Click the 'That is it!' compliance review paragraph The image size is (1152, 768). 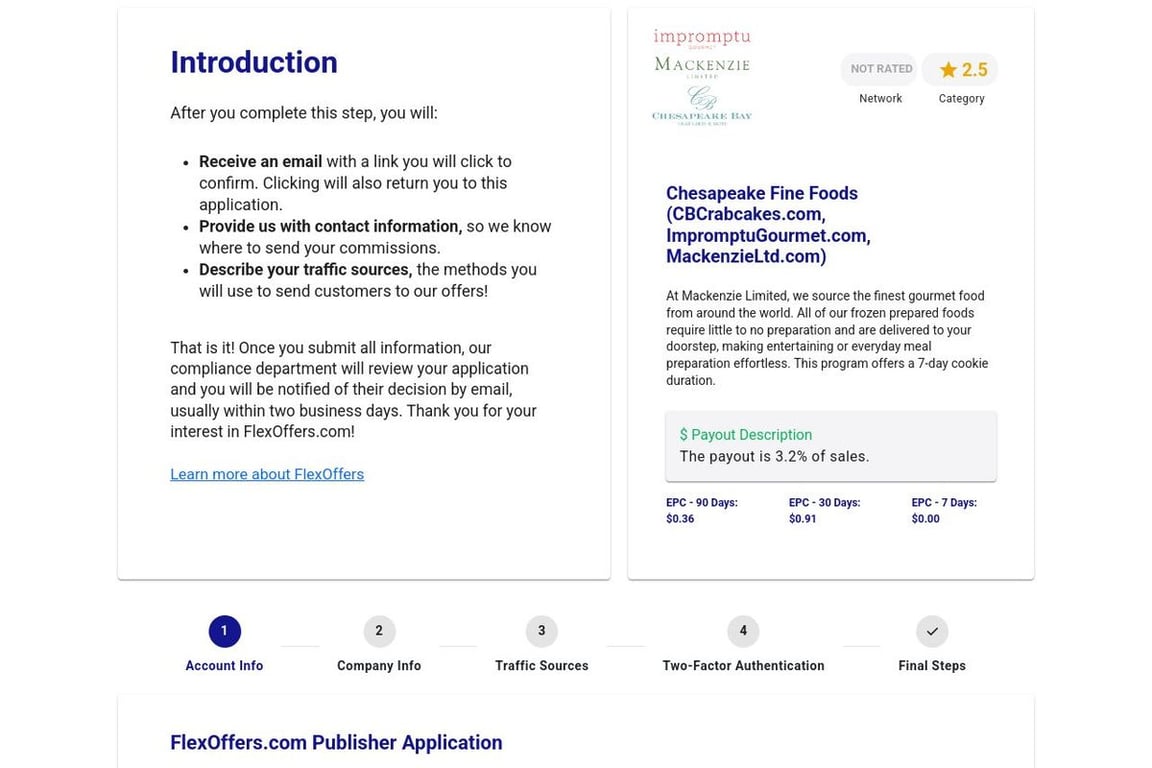[353, 390]
